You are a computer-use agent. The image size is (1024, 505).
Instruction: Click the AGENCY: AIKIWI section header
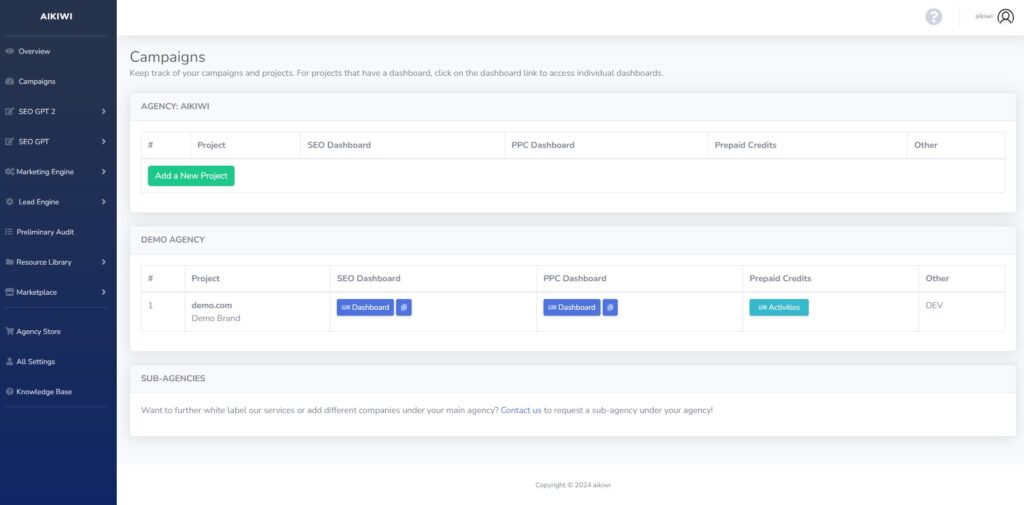click(x=175, y=106)
